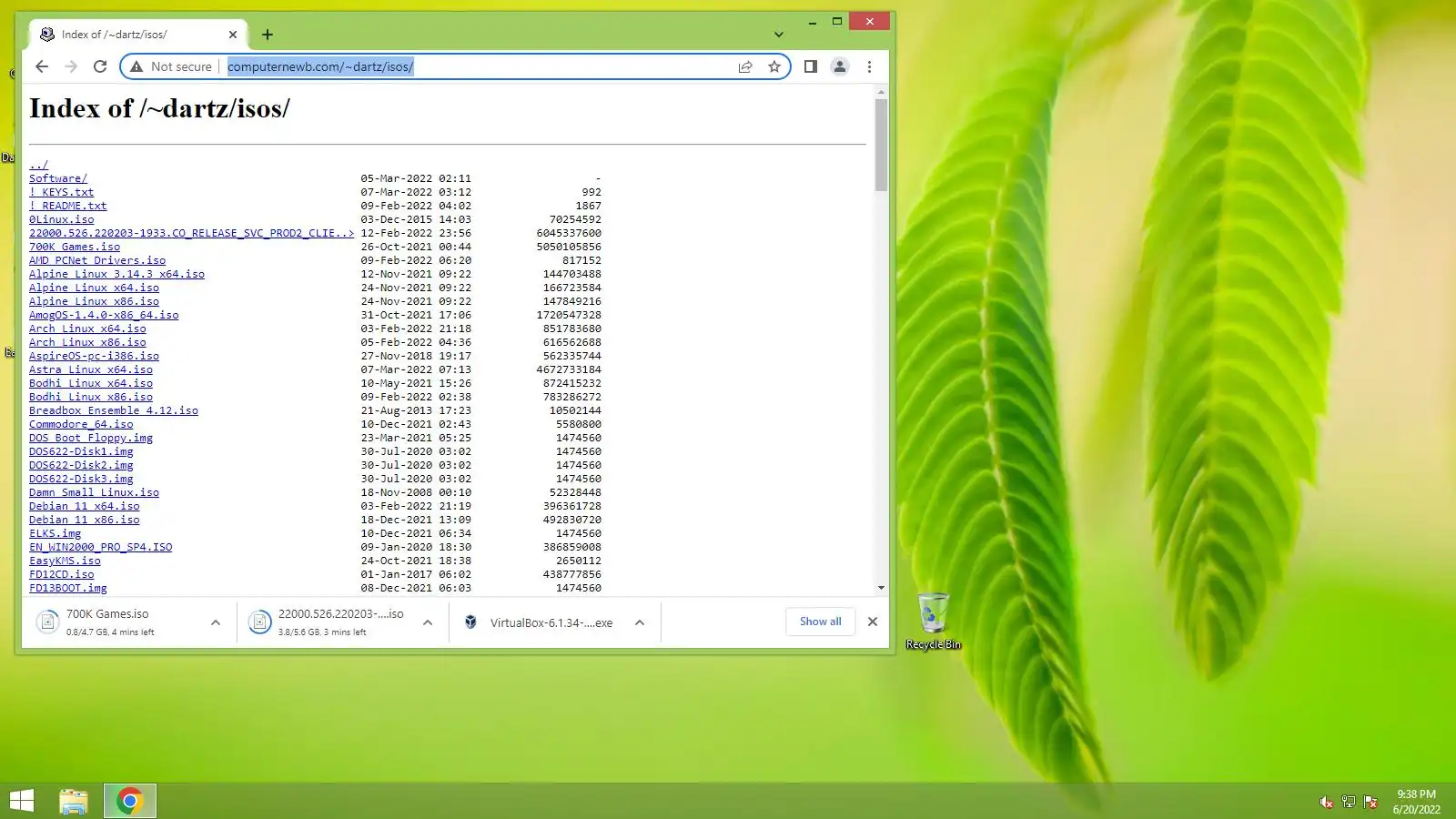The height and width of the screenshot is (819, 1456).
Task: Click the AspireOS-pc-i386.iso link
Action: 94,356
